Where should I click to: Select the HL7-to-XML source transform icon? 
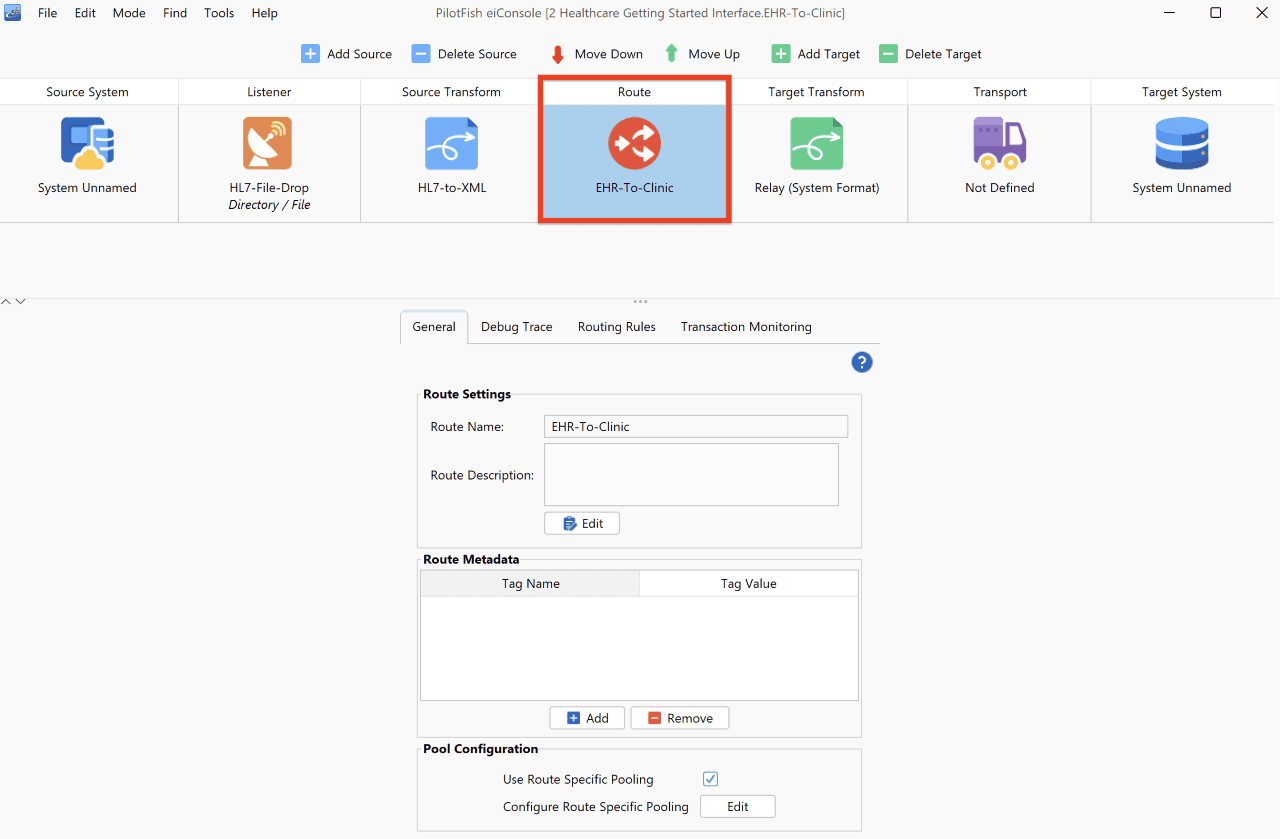(451, 143)
